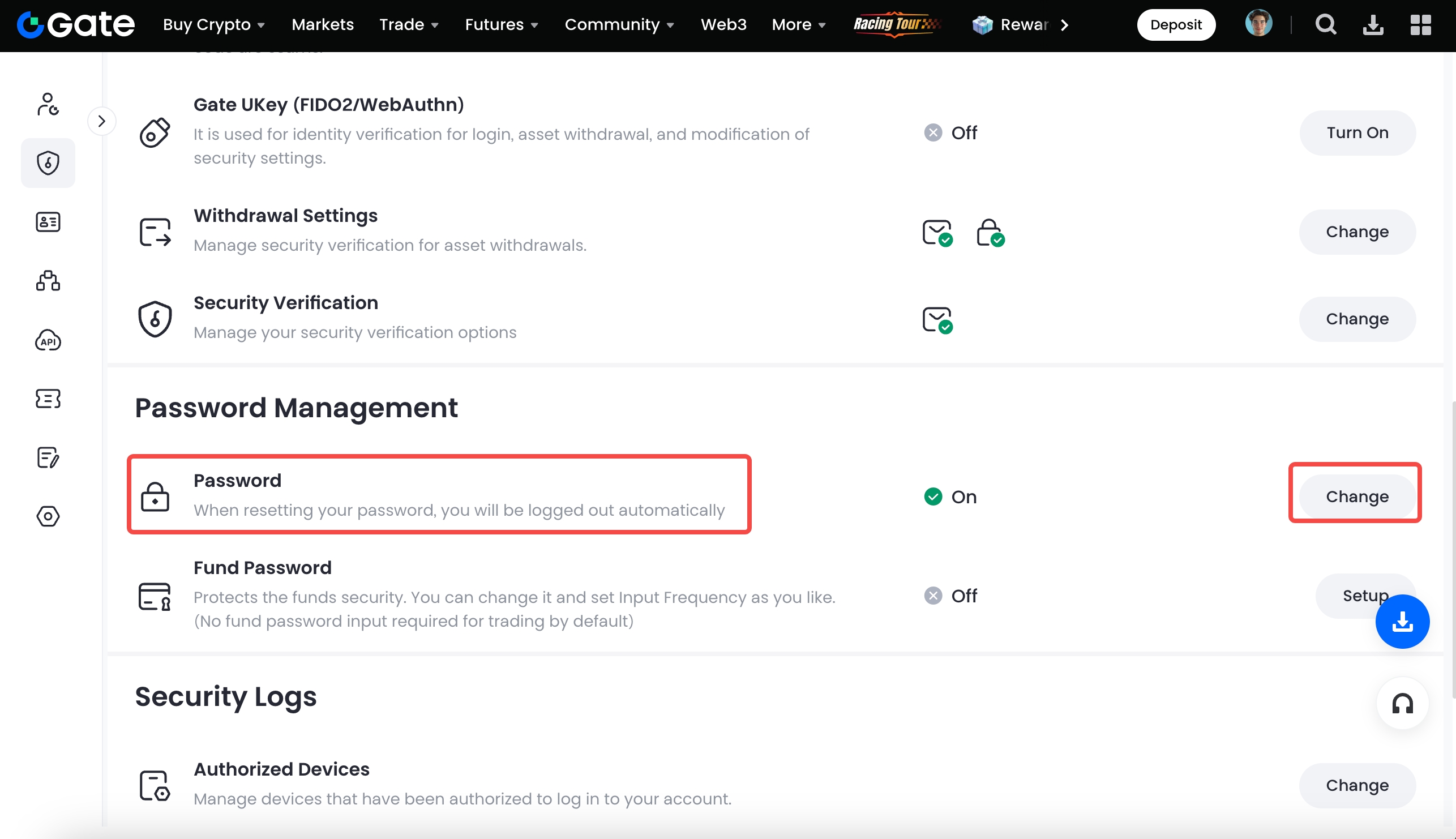Click the top bar download icon
This screenshot has height=839, width=1456.
(x=1373, y=25)
